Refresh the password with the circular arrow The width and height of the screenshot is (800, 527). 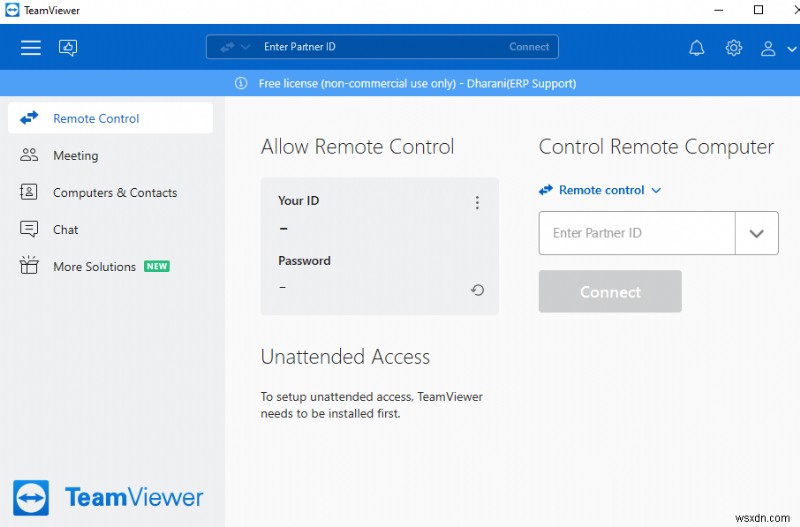(x=477, y=290)
